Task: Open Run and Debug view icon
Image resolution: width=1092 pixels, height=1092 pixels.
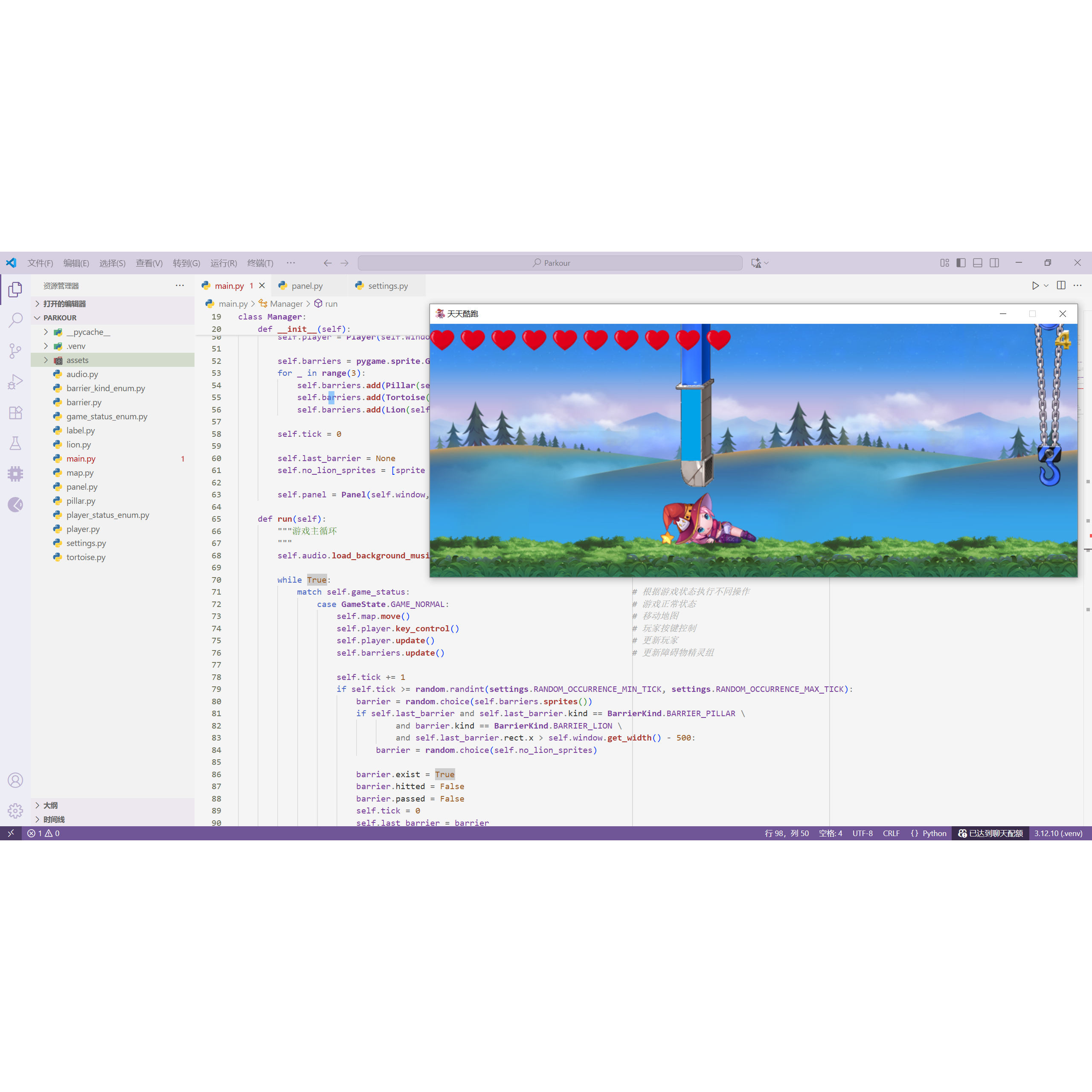Action: click(x=15, y=382)
